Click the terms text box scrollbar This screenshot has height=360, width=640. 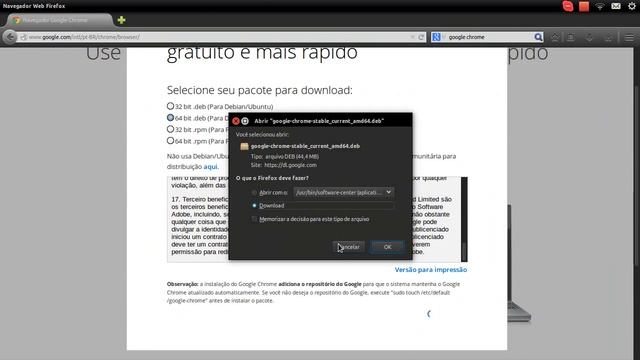click(x=464, y=219)
